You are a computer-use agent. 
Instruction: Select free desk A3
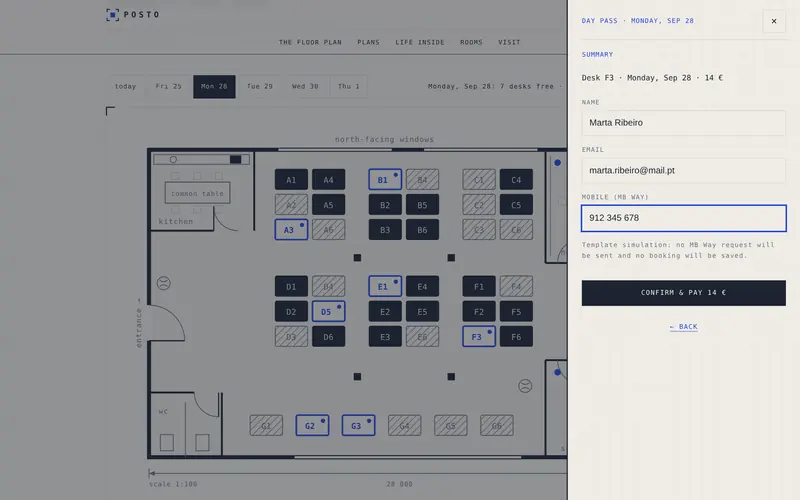291,230
